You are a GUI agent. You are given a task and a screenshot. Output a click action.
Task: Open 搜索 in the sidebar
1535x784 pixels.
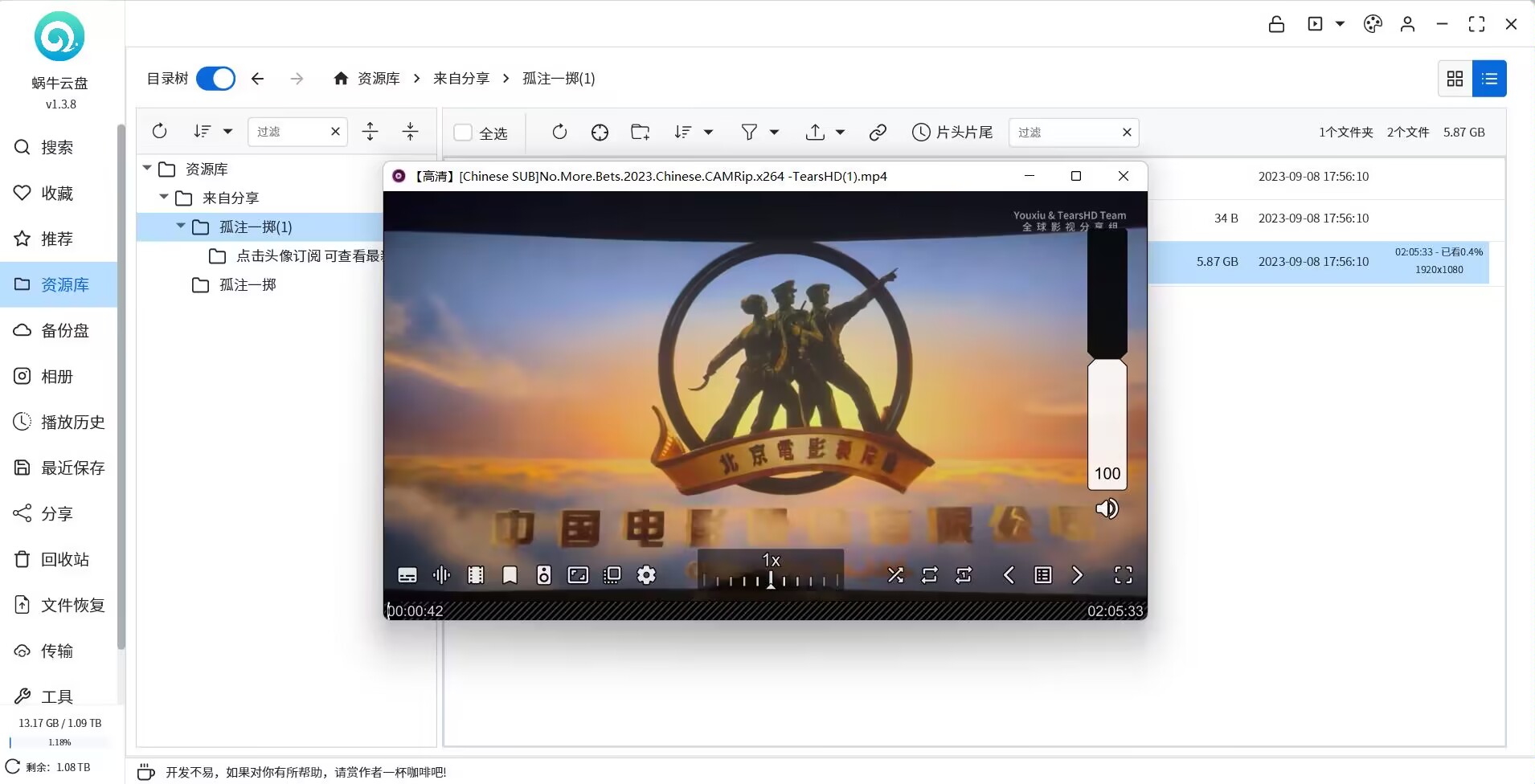click(x=59, y=147)
